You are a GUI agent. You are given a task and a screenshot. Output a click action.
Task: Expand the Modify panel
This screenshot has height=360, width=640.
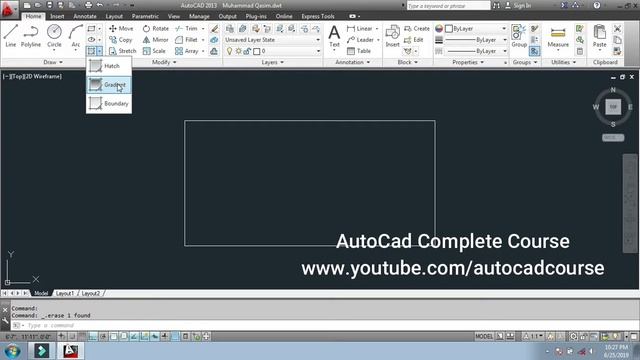pos(164,62)
